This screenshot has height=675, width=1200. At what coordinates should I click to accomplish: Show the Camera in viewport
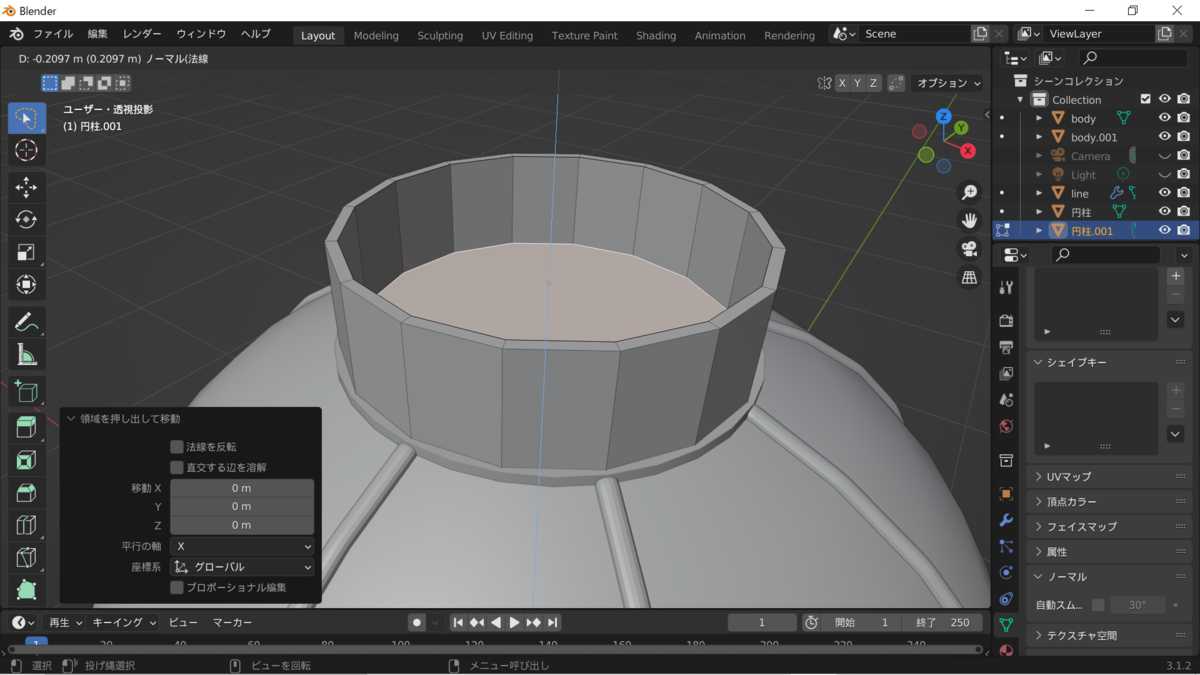click(1165, 156)
